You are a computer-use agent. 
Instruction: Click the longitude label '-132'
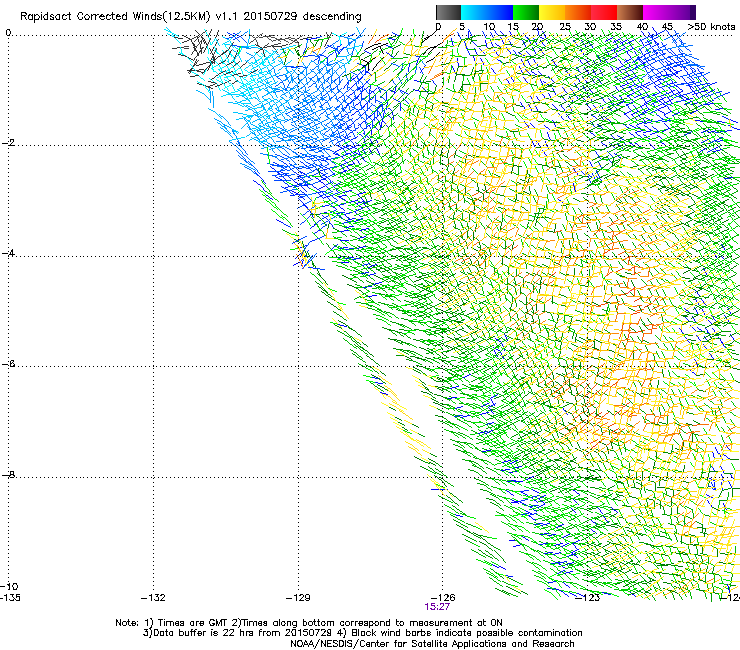153,598
